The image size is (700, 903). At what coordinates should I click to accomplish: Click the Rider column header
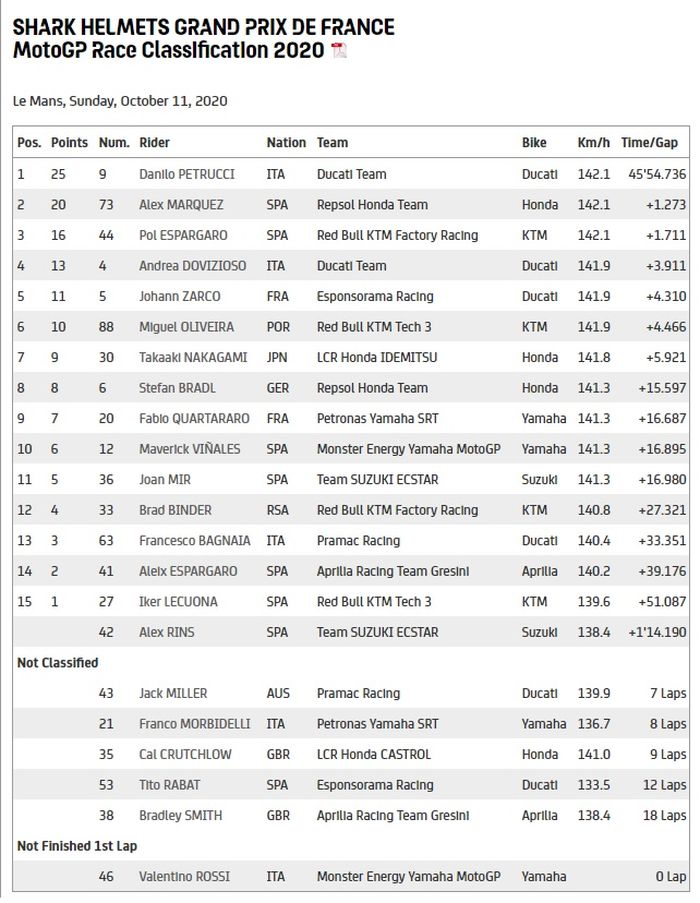coord(154,143)
